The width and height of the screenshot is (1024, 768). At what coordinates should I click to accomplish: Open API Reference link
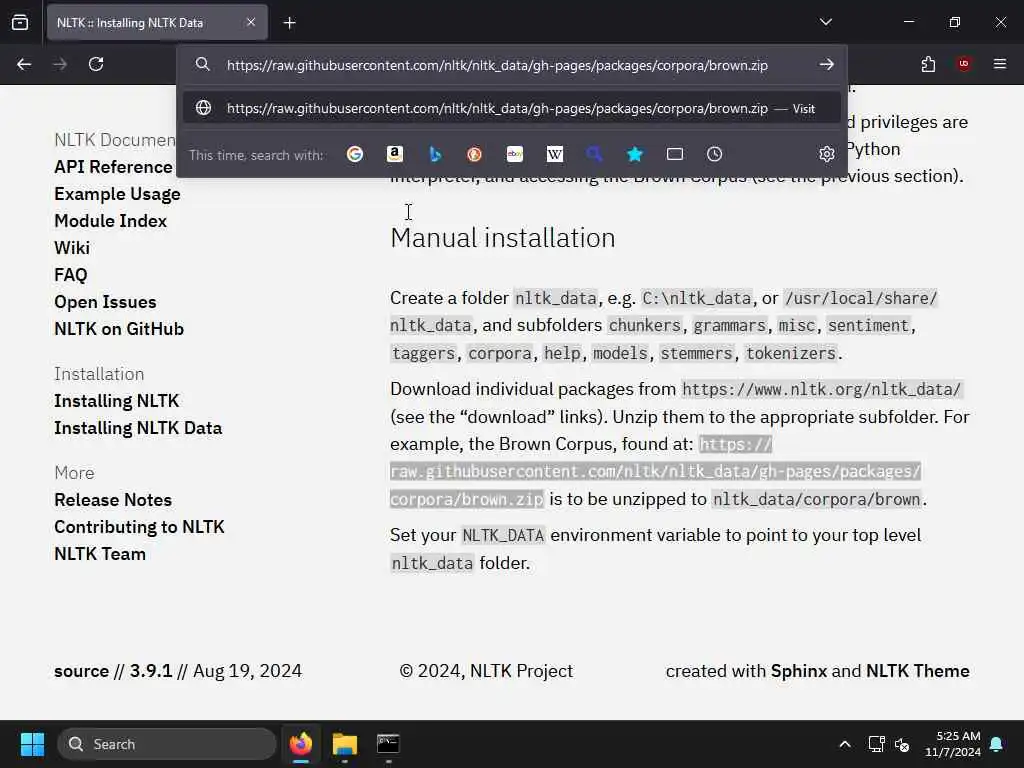point(113,167)
